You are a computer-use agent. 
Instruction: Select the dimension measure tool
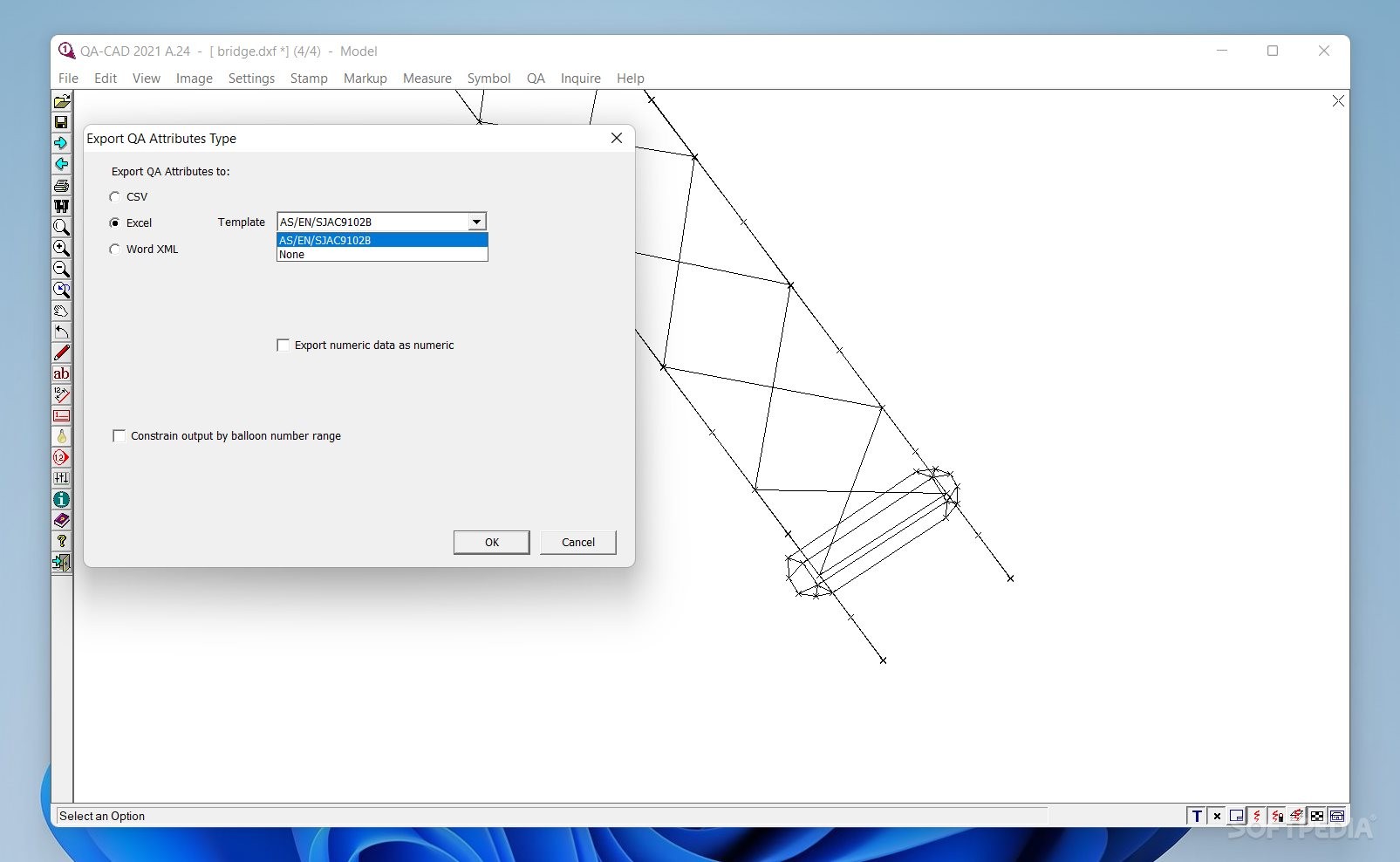click(61, 395)
